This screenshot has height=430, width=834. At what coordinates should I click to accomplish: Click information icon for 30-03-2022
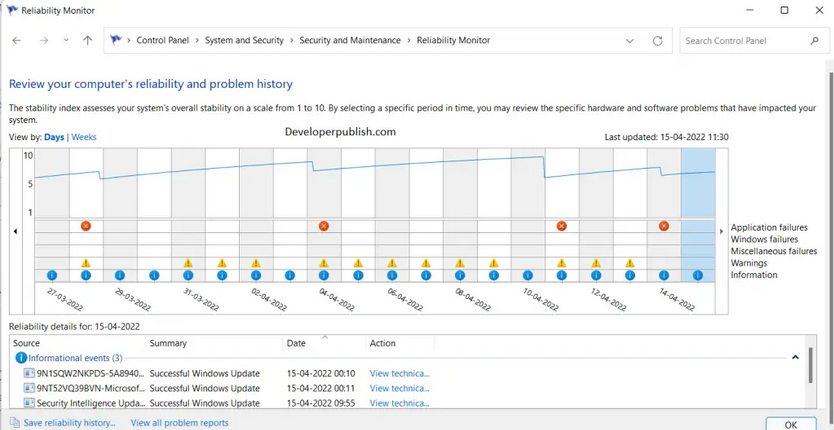coord(154,276)
